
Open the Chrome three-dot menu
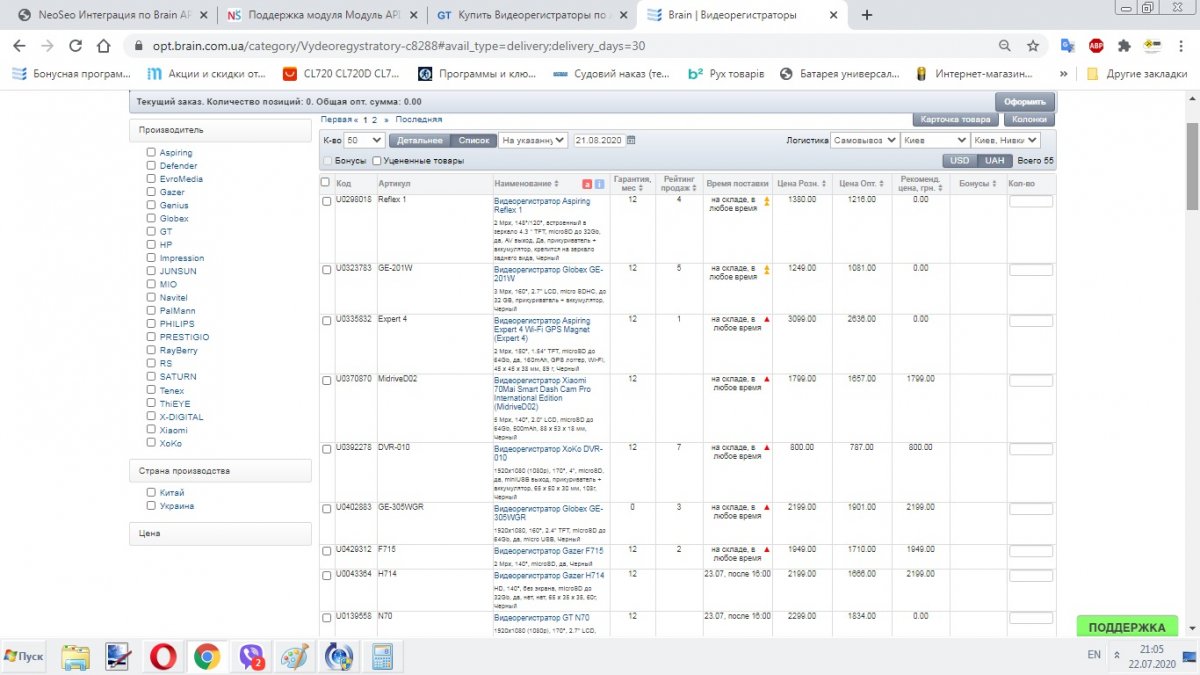click(1181, 46)
